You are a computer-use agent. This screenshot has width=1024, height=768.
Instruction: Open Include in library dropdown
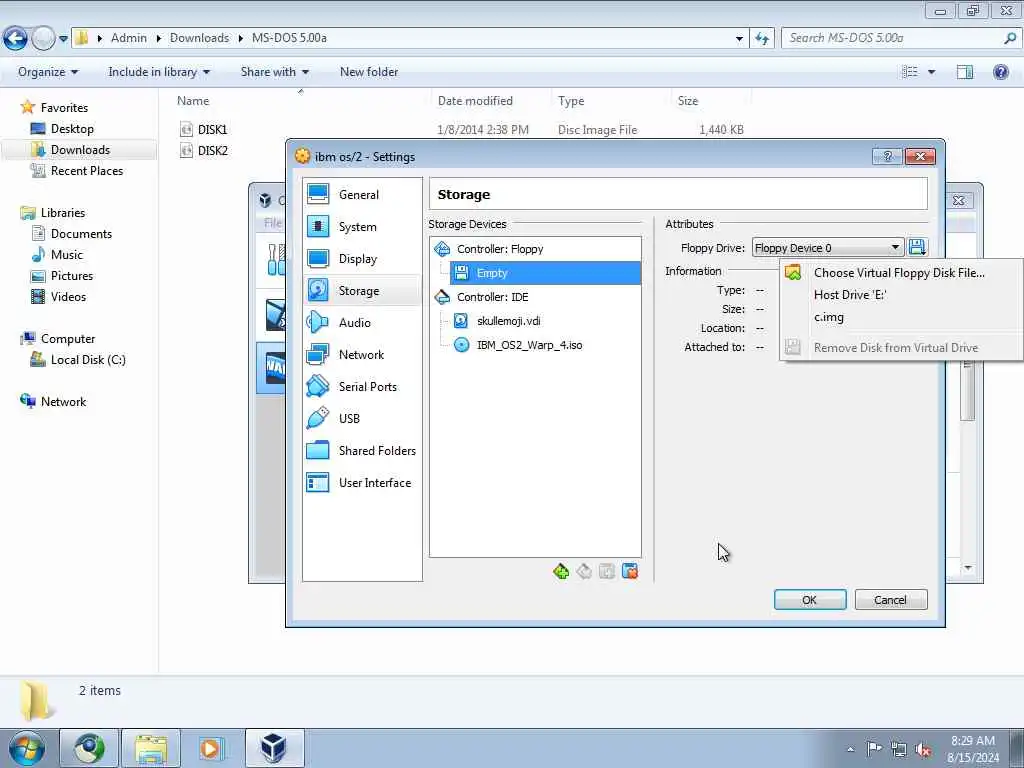159,72
